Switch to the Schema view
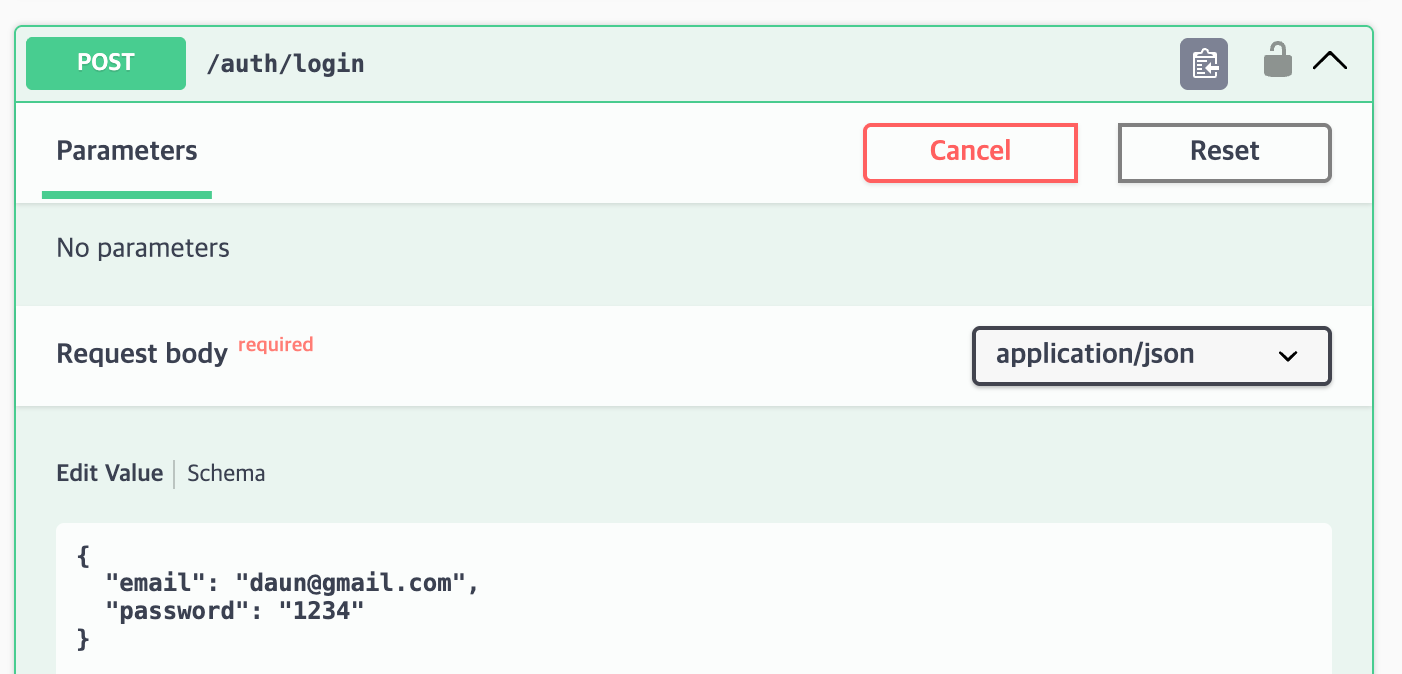 tap(226, 473)
